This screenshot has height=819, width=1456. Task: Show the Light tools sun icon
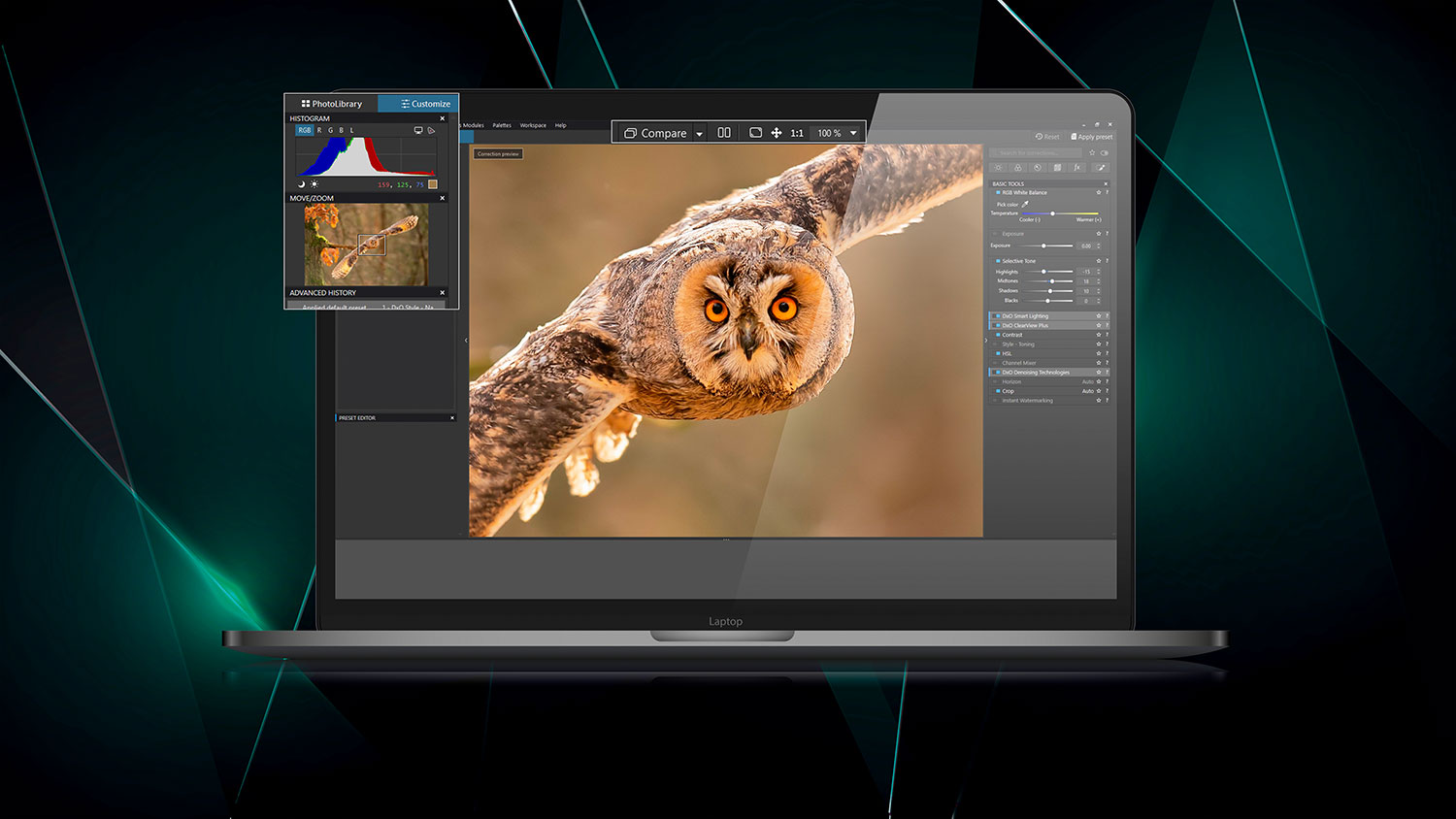click(x=998, y=168)
